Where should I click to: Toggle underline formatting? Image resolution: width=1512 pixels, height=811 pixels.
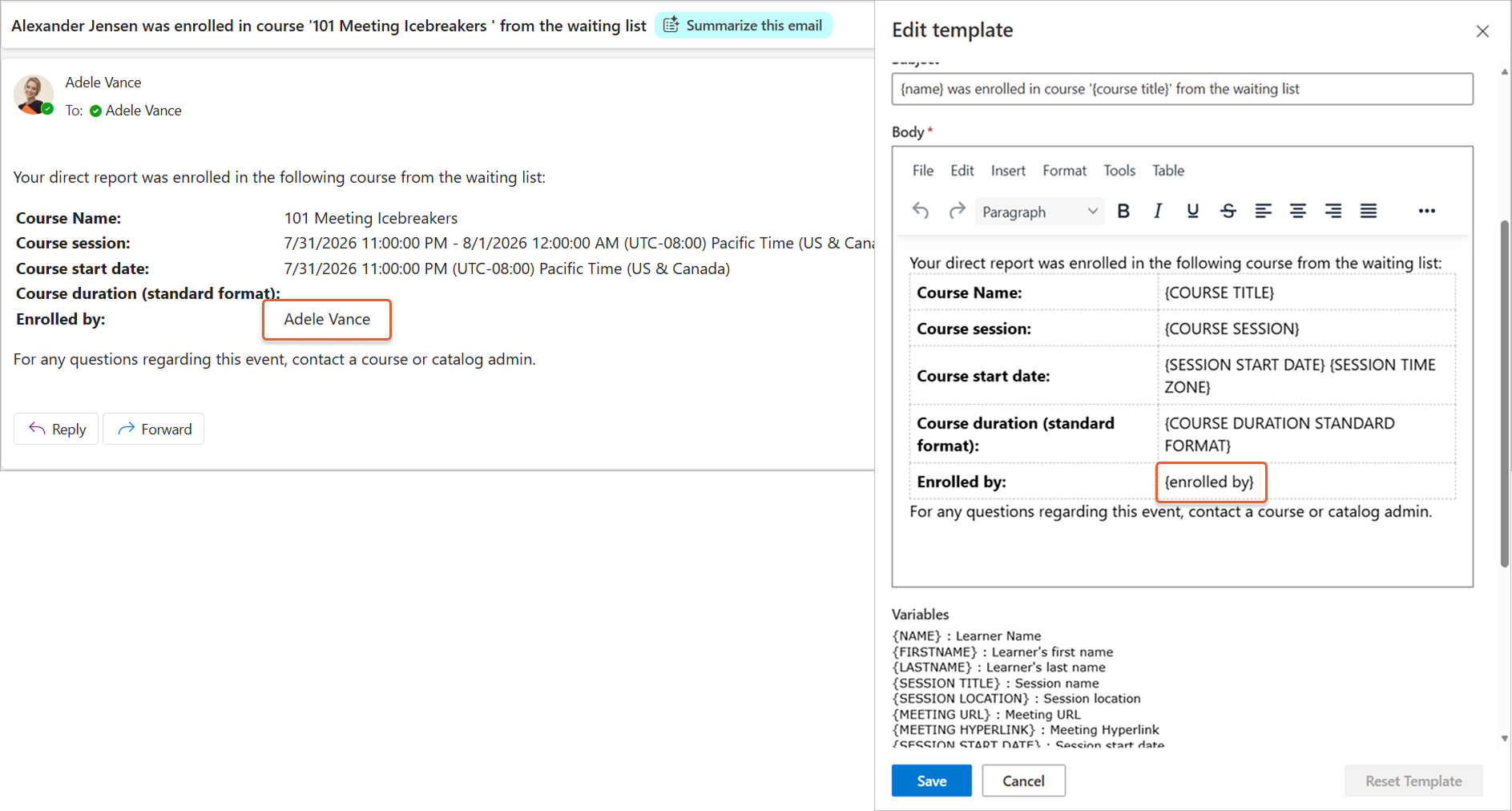(1193, 212)
